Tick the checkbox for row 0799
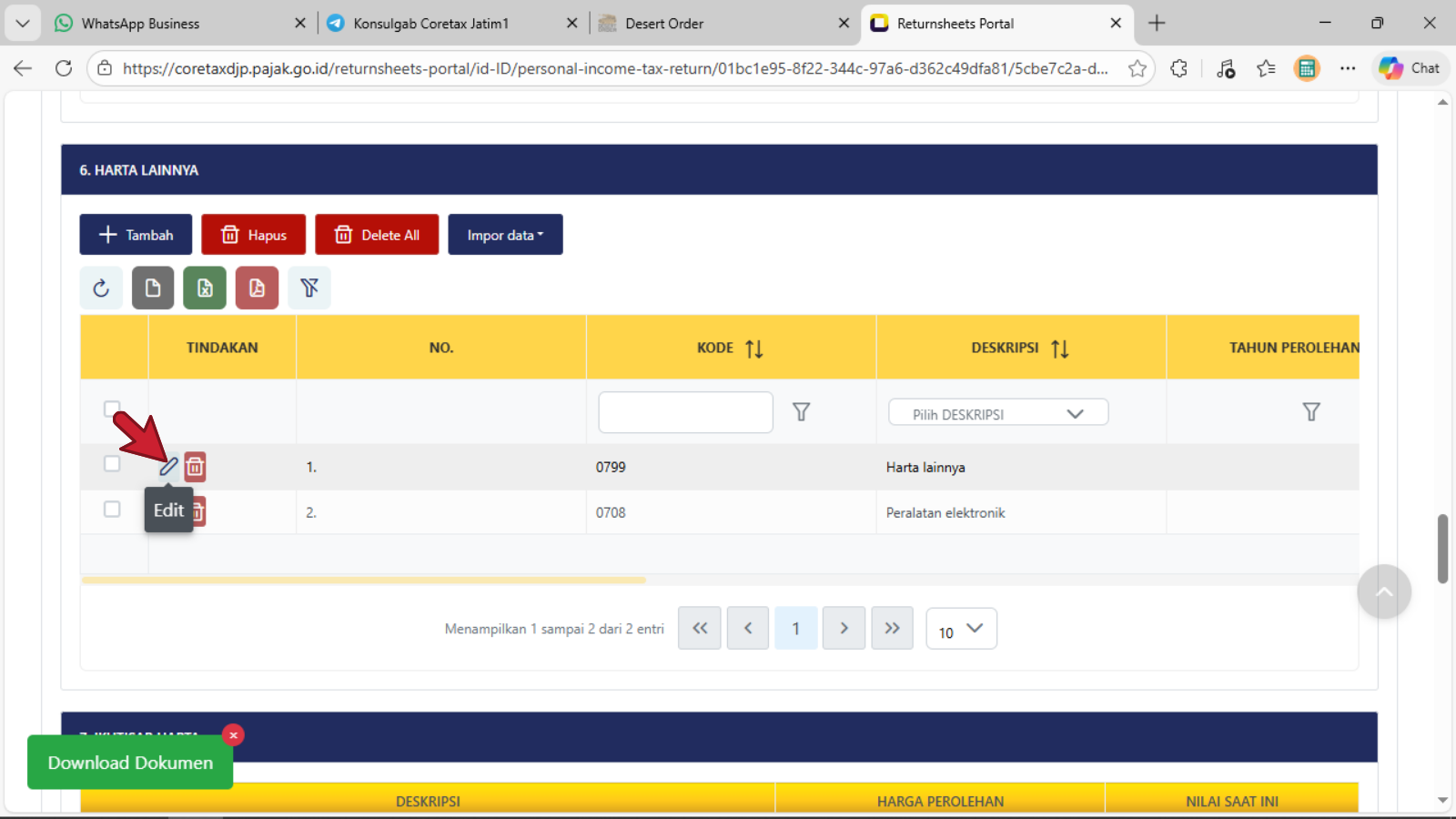Viewport: 1456px width, 819px height. tap(112, 464)
